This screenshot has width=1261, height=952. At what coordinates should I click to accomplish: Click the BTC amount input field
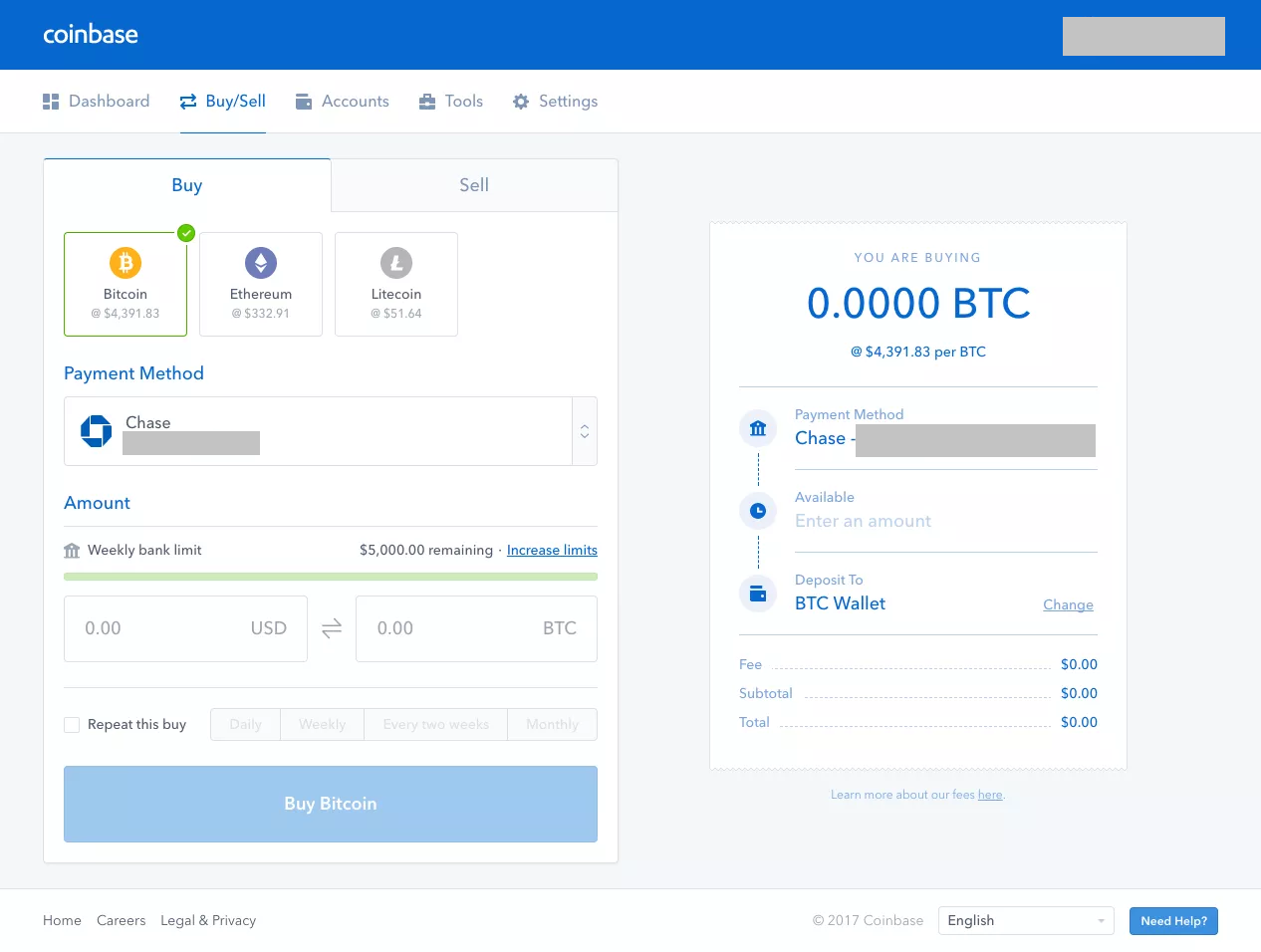click(476, 628)
